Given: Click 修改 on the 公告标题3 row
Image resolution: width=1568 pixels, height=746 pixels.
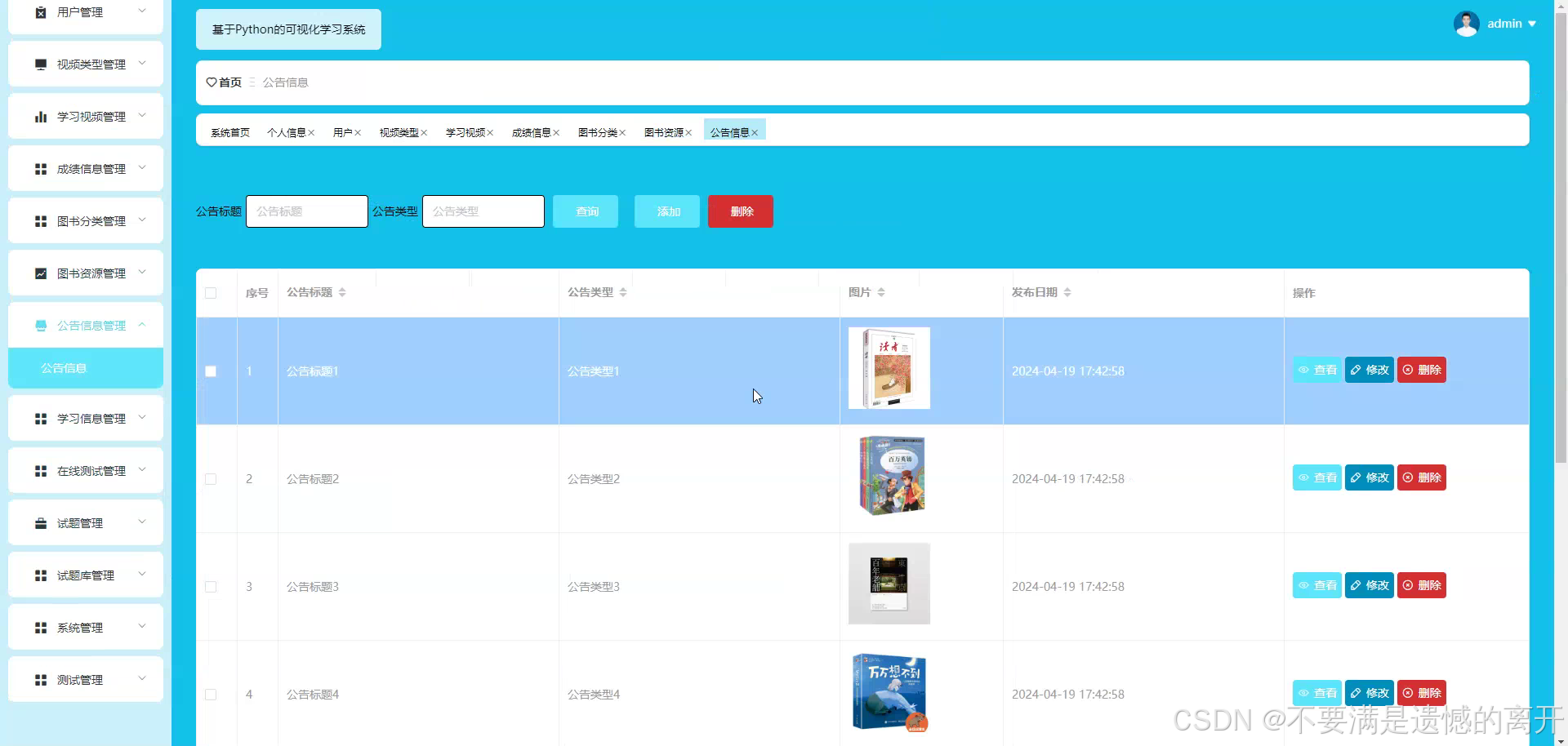Looking at the screenshot, I should (x=1369, y=584).
